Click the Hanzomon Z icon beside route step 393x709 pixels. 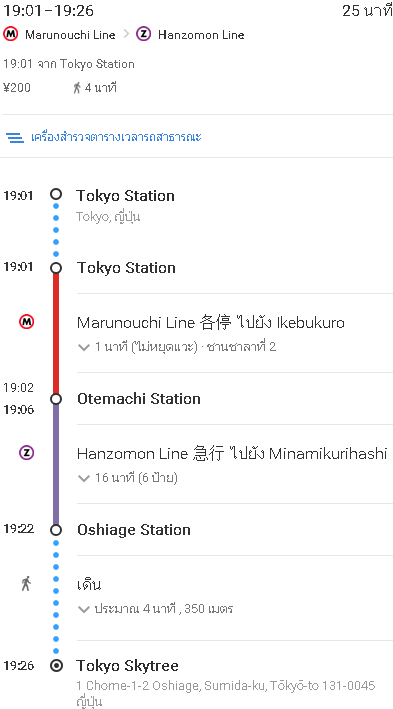click(x=26, y=453)
